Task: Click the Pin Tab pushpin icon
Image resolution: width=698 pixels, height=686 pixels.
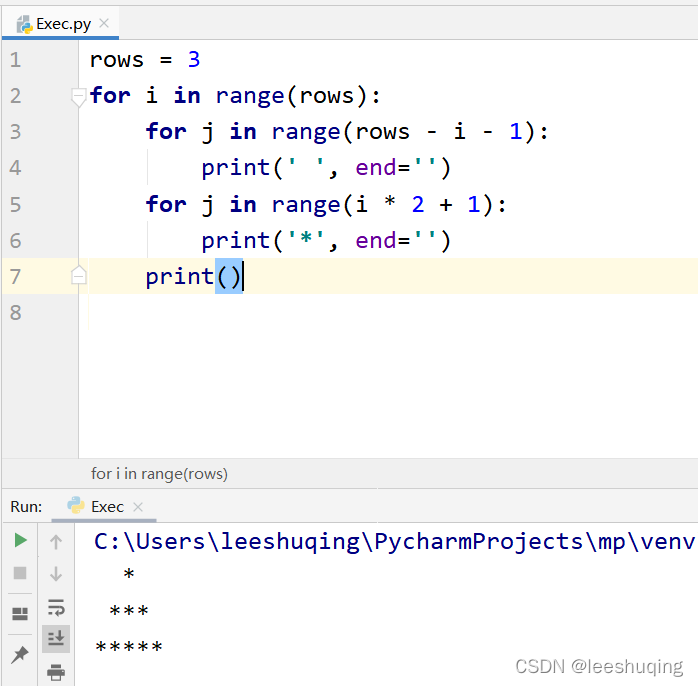Action: click(20, 654)
